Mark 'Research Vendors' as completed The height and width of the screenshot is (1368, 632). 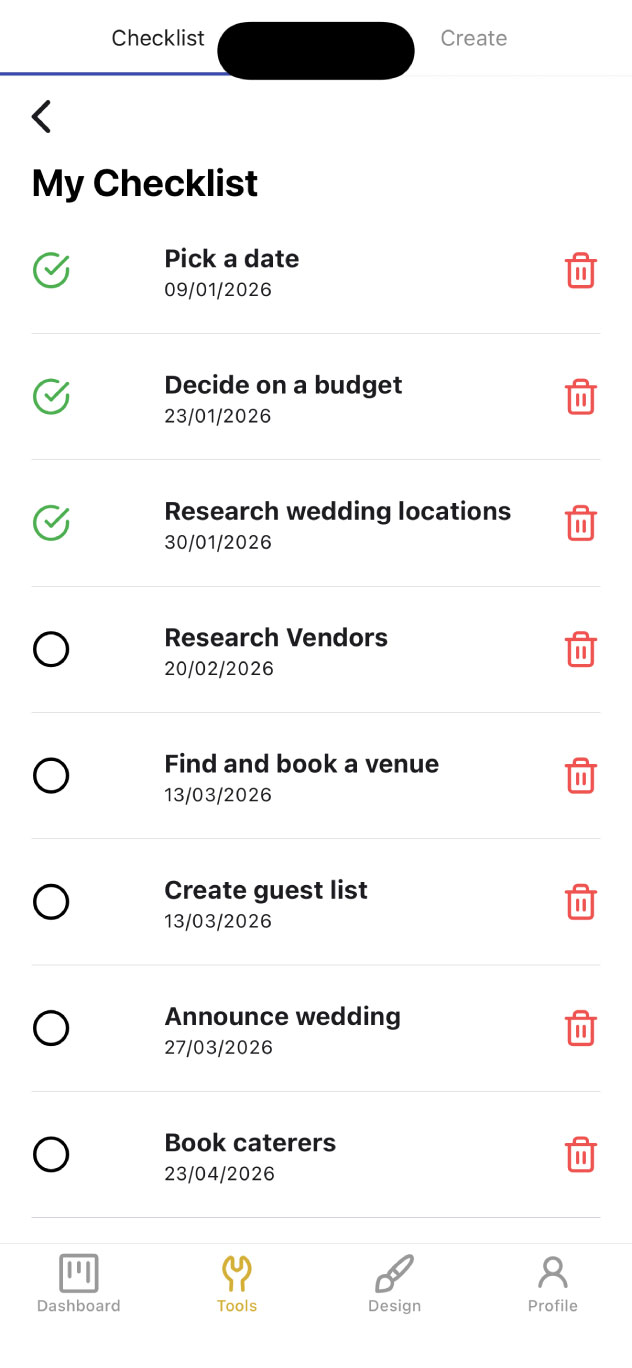(x=51, y=649)
